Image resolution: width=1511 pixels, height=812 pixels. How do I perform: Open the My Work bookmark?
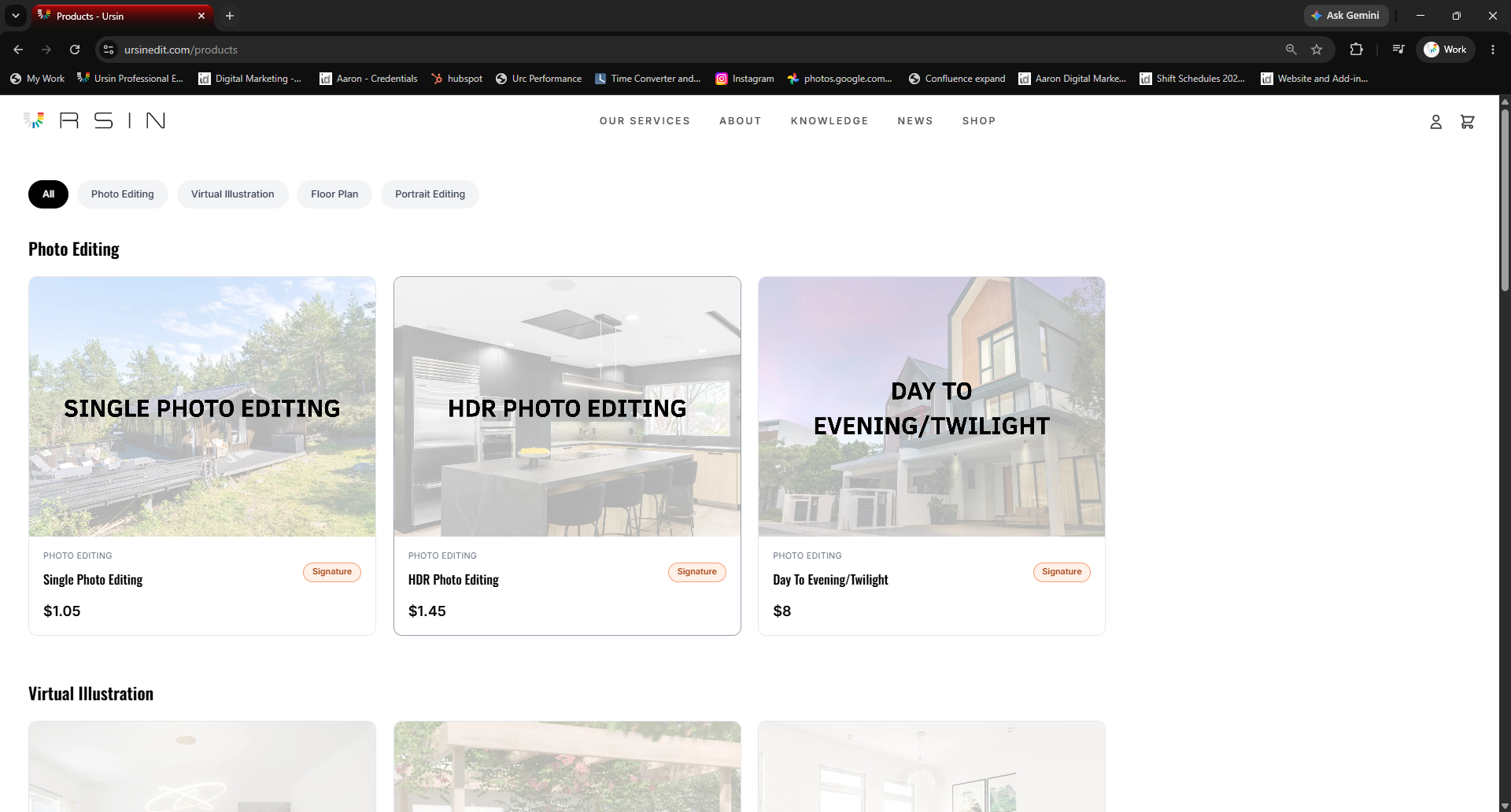(37, 79)
